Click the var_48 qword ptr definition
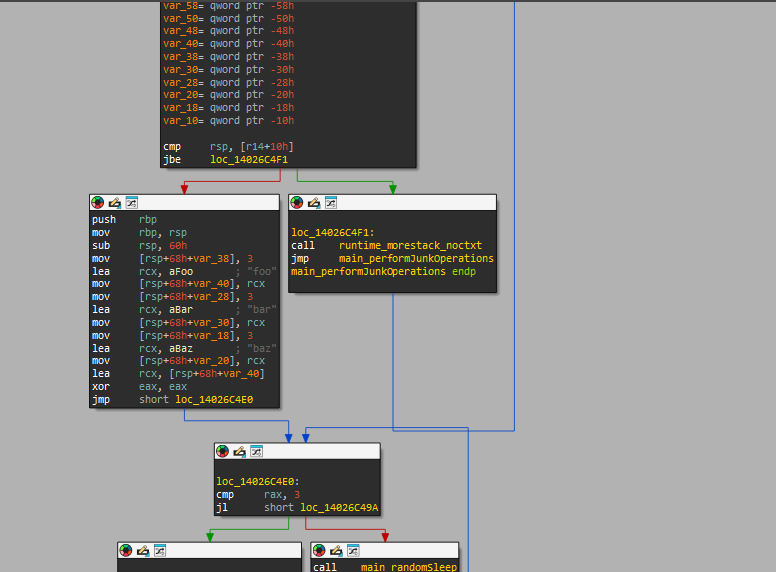The image size is (776, 572). [229, 31]
